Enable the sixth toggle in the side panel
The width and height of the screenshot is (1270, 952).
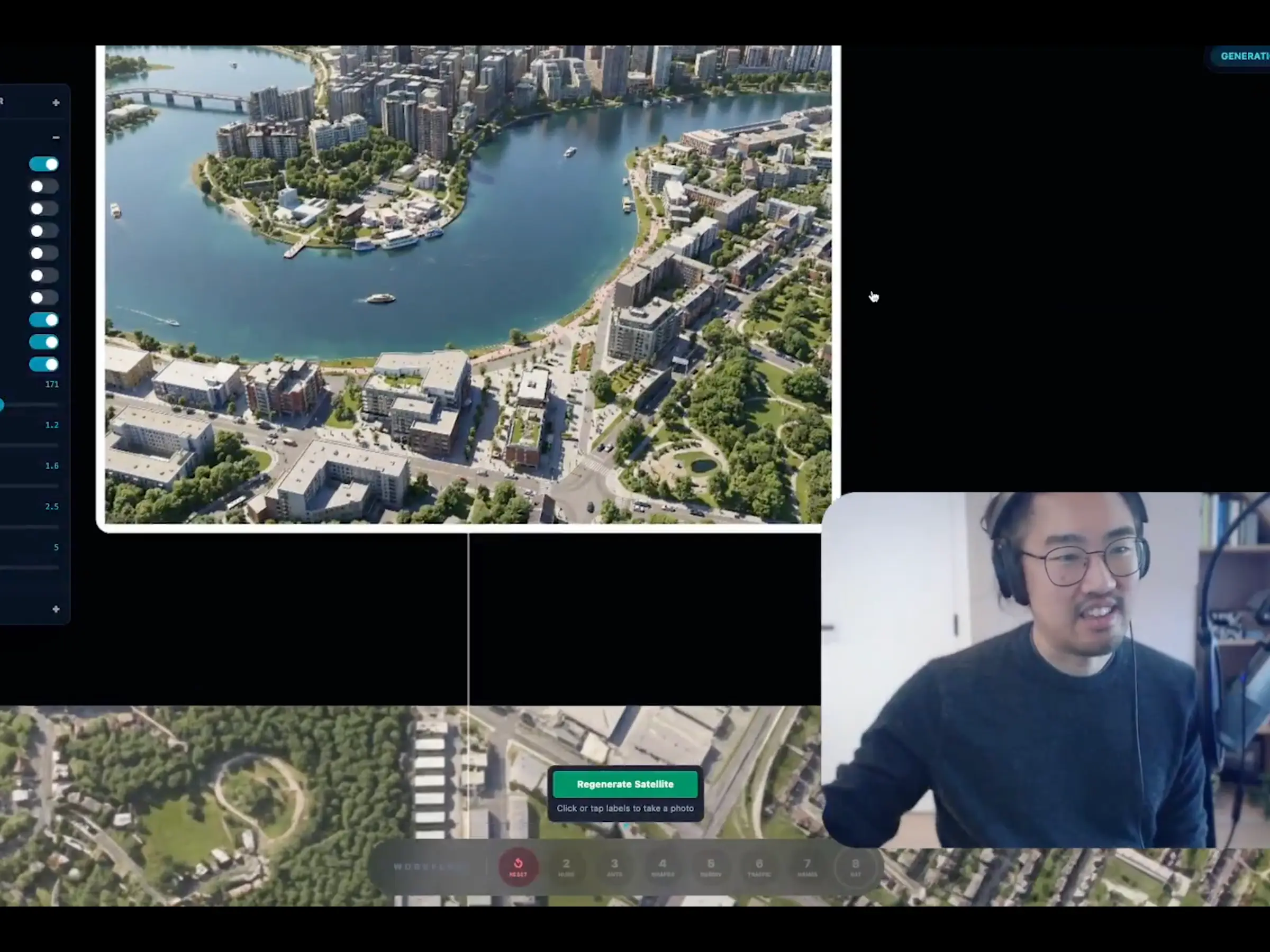point(43,276)
